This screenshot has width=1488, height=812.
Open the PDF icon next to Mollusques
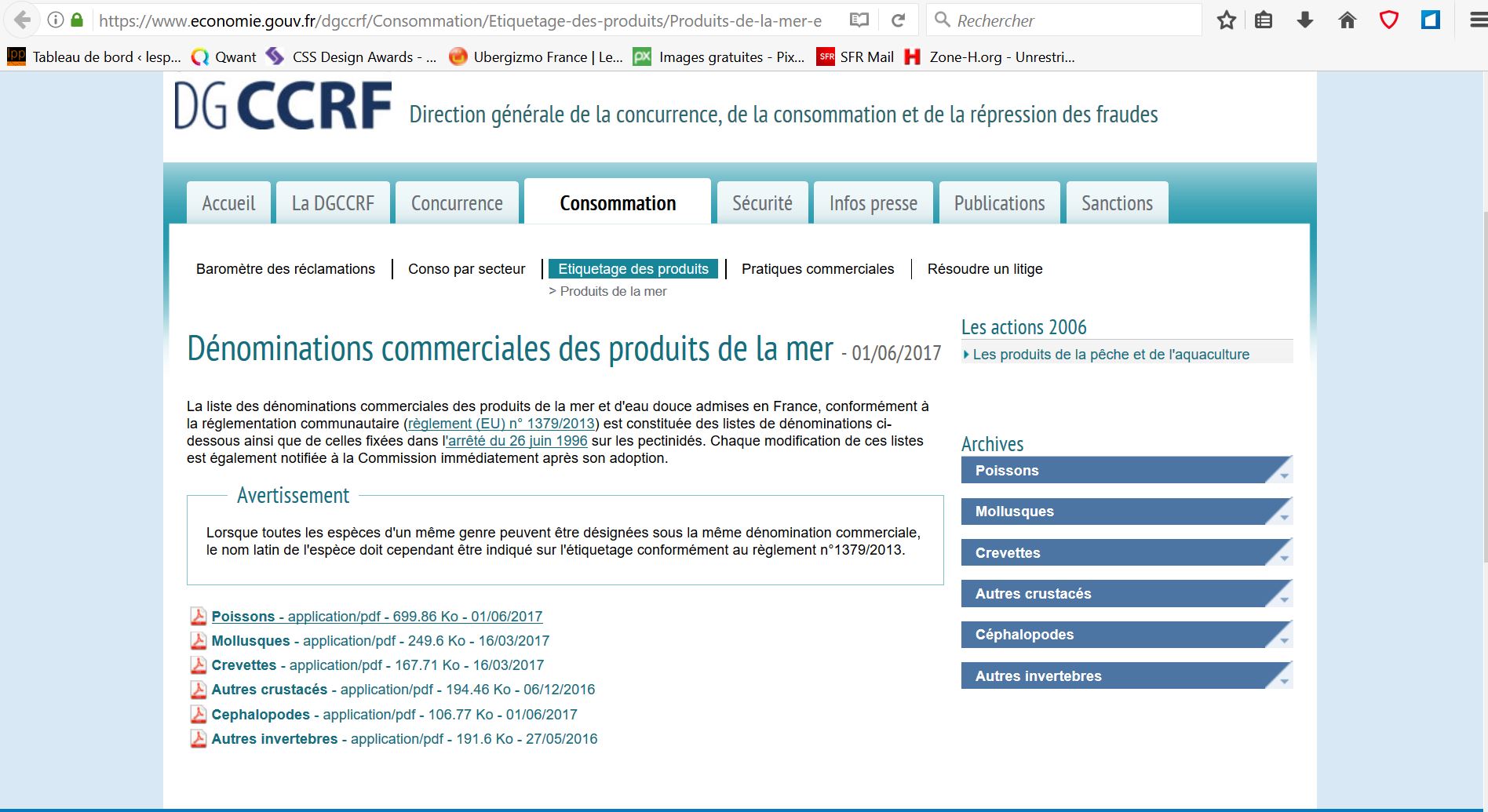click(x=199, y=641)
